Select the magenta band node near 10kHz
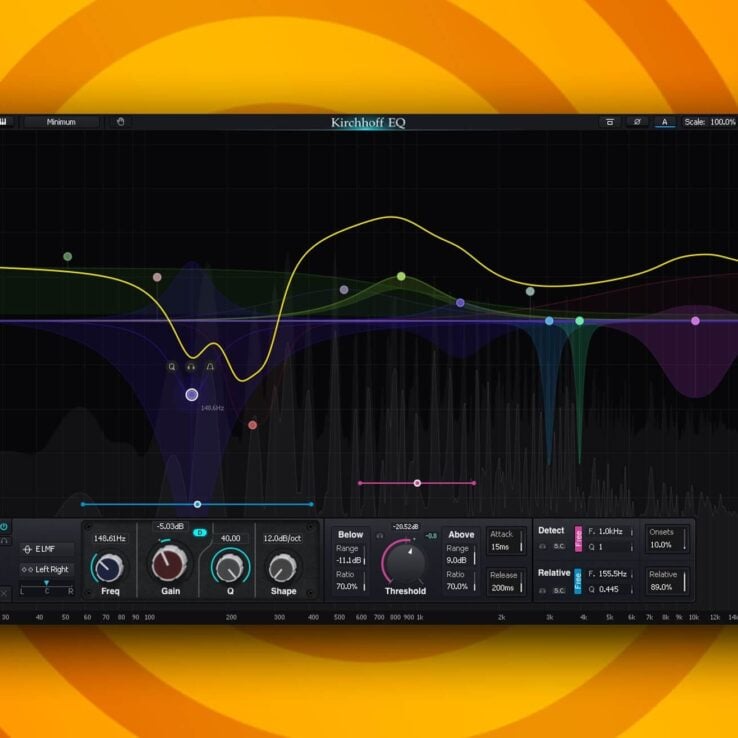Image resolution: width=738 pixels, height=738 pixels. (695, 321)
